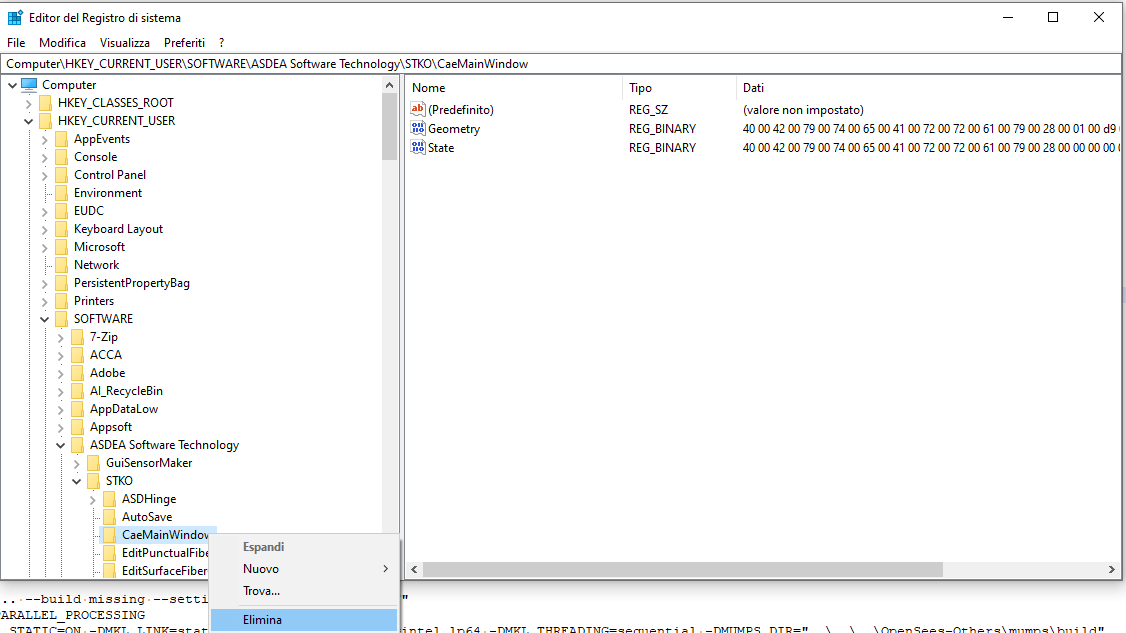Click the HKEY_CLASSES_ROOT folder icon
1126x633 pixels.
[x=46, y=103]
